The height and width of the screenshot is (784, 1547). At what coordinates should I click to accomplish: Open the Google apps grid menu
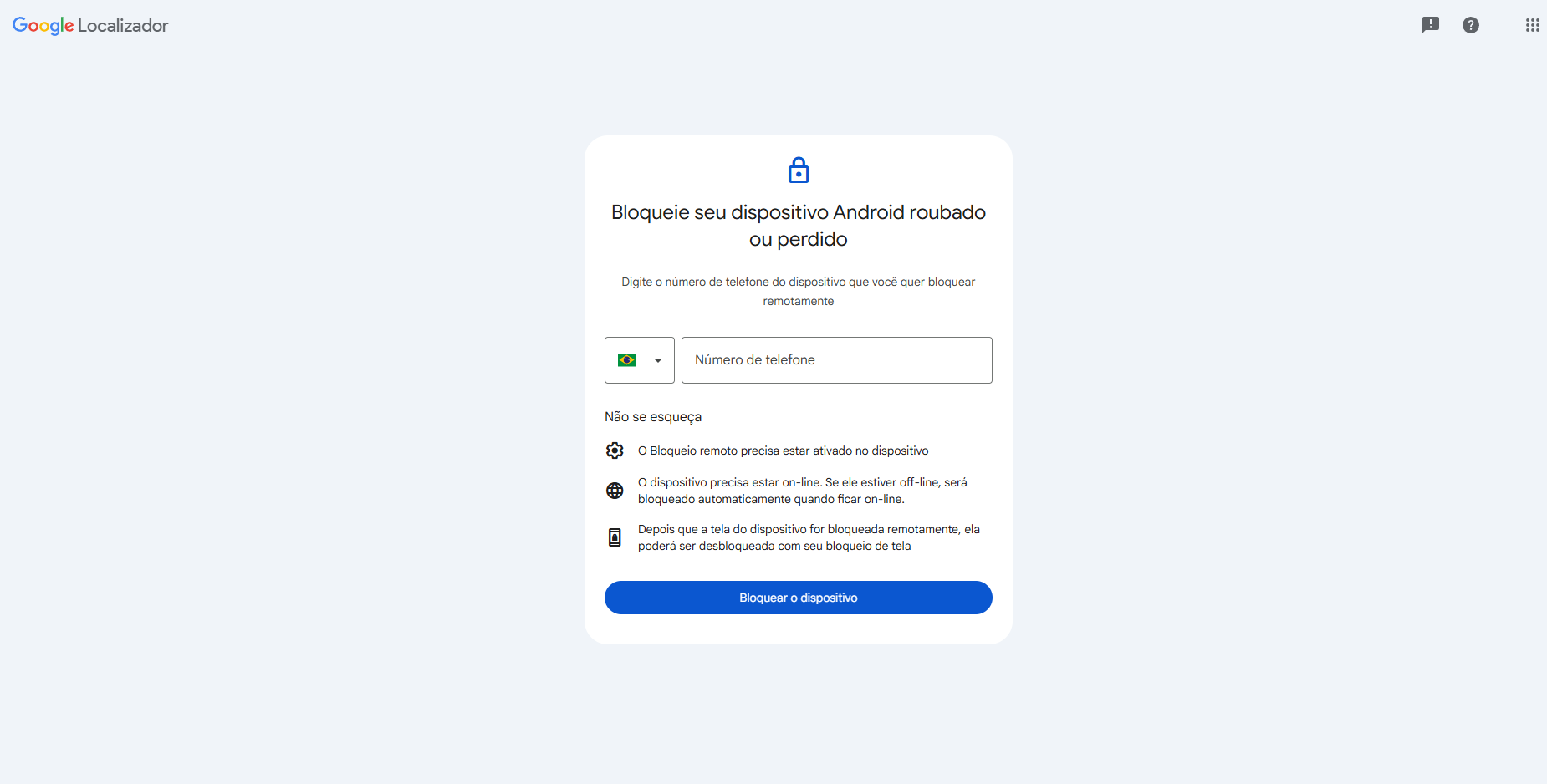[1532, 25]
